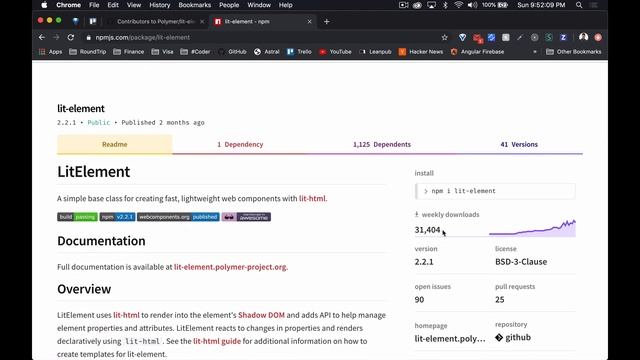The height and width of the screenshot is (360, 640).
Task: Click the Wi-Fi status icon
Action: pos(458,5)
